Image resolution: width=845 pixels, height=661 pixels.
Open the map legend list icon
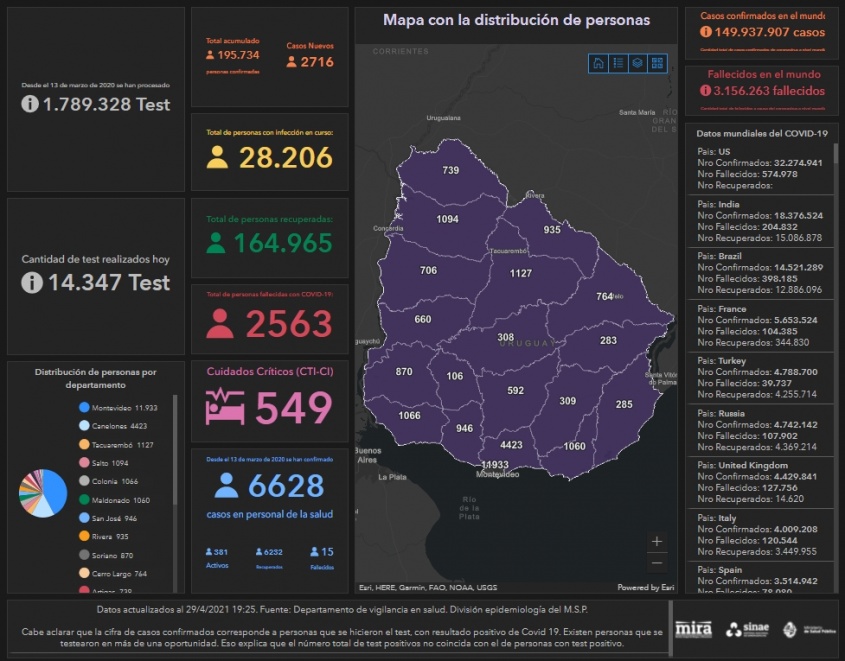coord(618,63)
